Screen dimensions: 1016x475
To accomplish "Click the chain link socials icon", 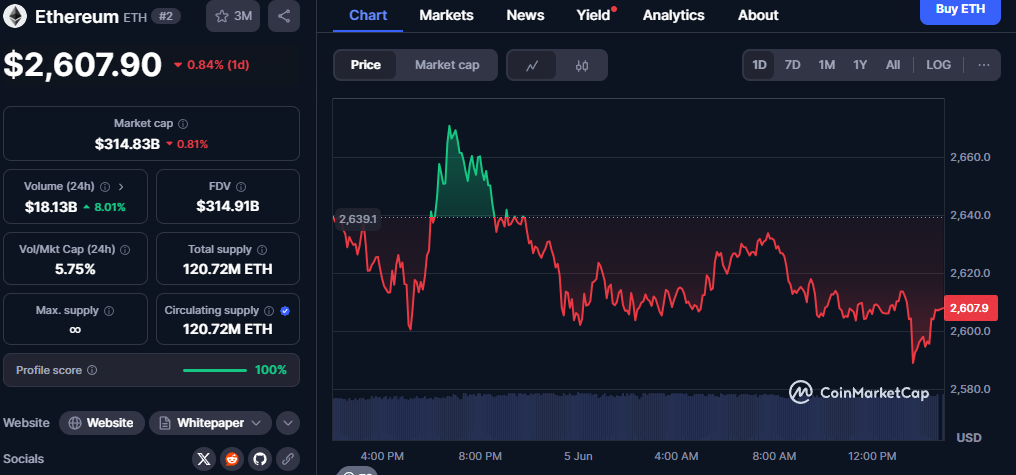I will coord(288,459).
